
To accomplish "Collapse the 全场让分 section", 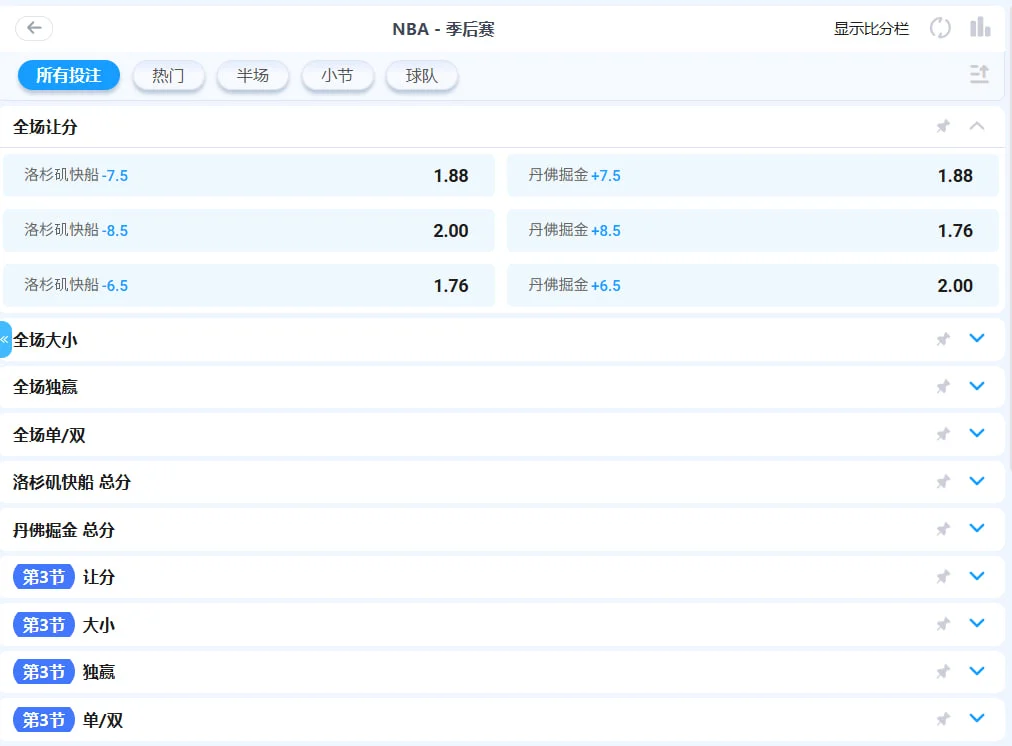I will pos(977,126).
